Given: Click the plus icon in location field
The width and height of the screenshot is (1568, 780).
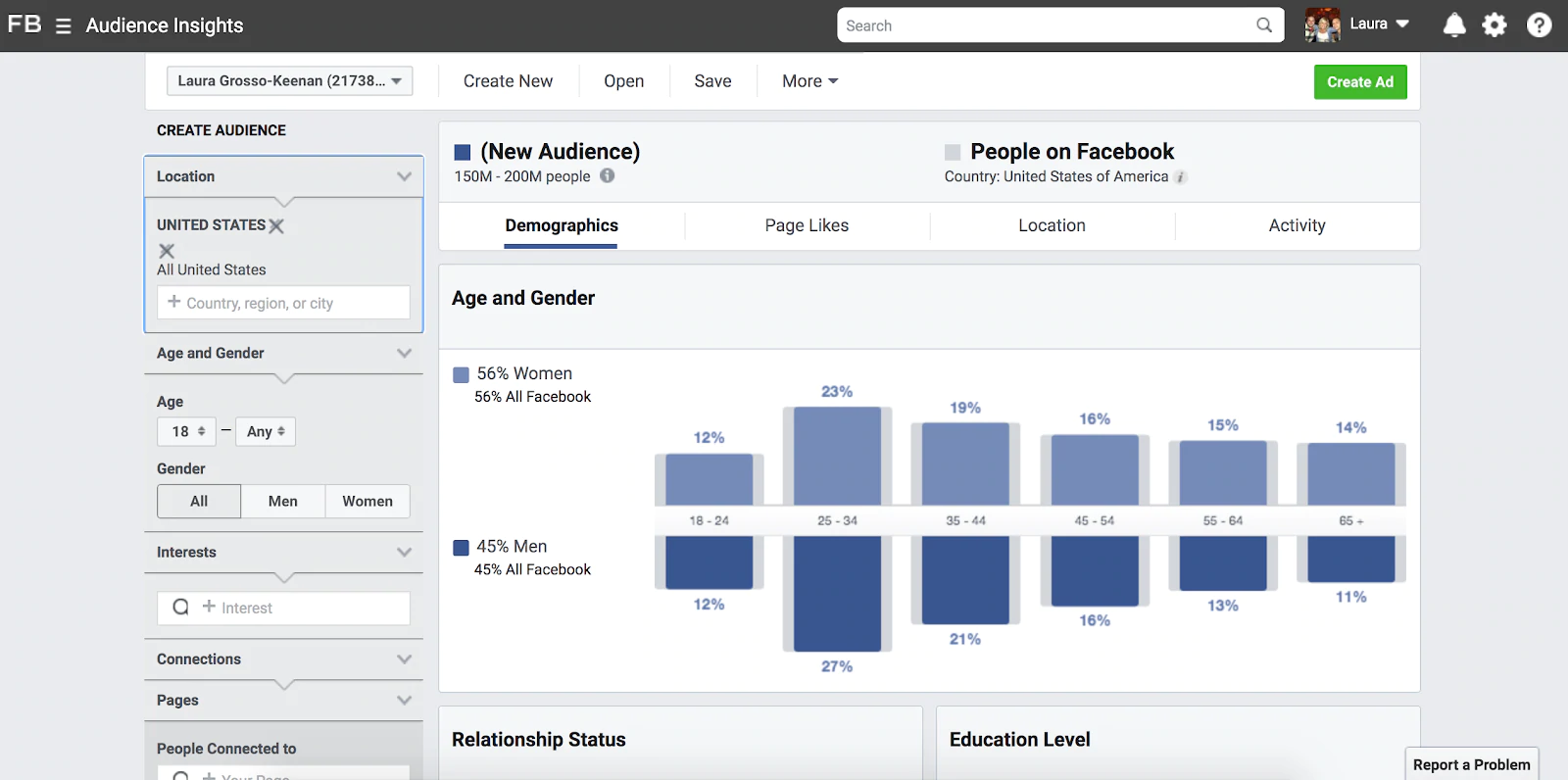Looking at the screenshot, I should 174,302.
